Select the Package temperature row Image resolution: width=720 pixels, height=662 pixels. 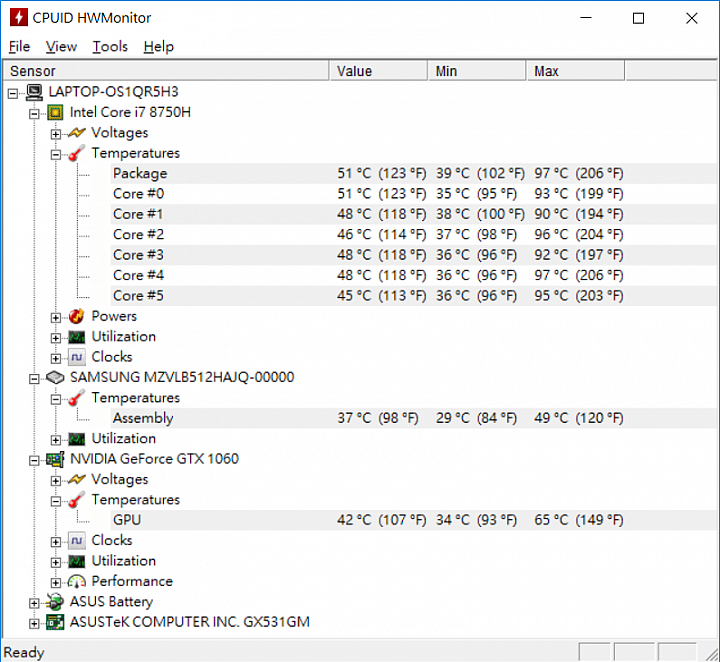(413, 174)
